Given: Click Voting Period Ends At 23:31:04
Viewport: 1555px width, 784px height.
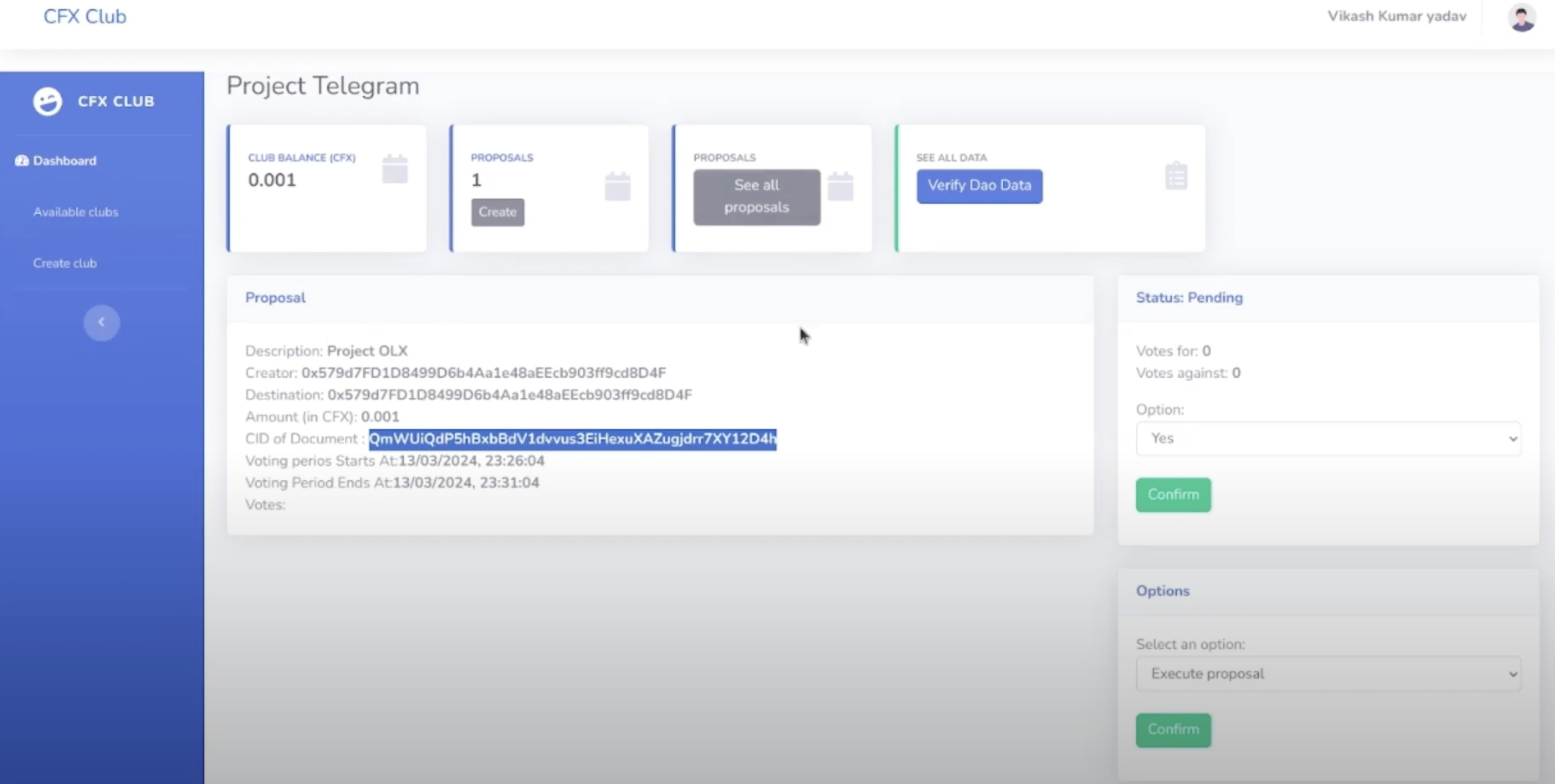Looking at the screenshot, I should pyautogui.click(x=466, y=483).
